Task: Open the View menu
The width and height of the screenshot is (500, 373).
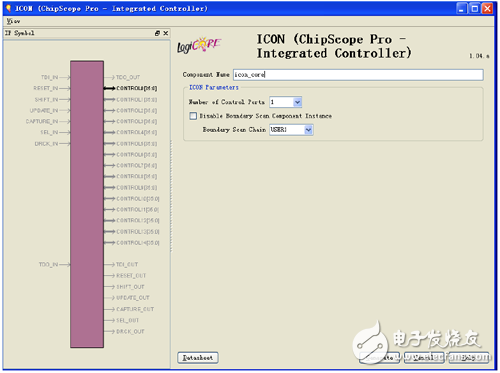Action: coord(13,21)
